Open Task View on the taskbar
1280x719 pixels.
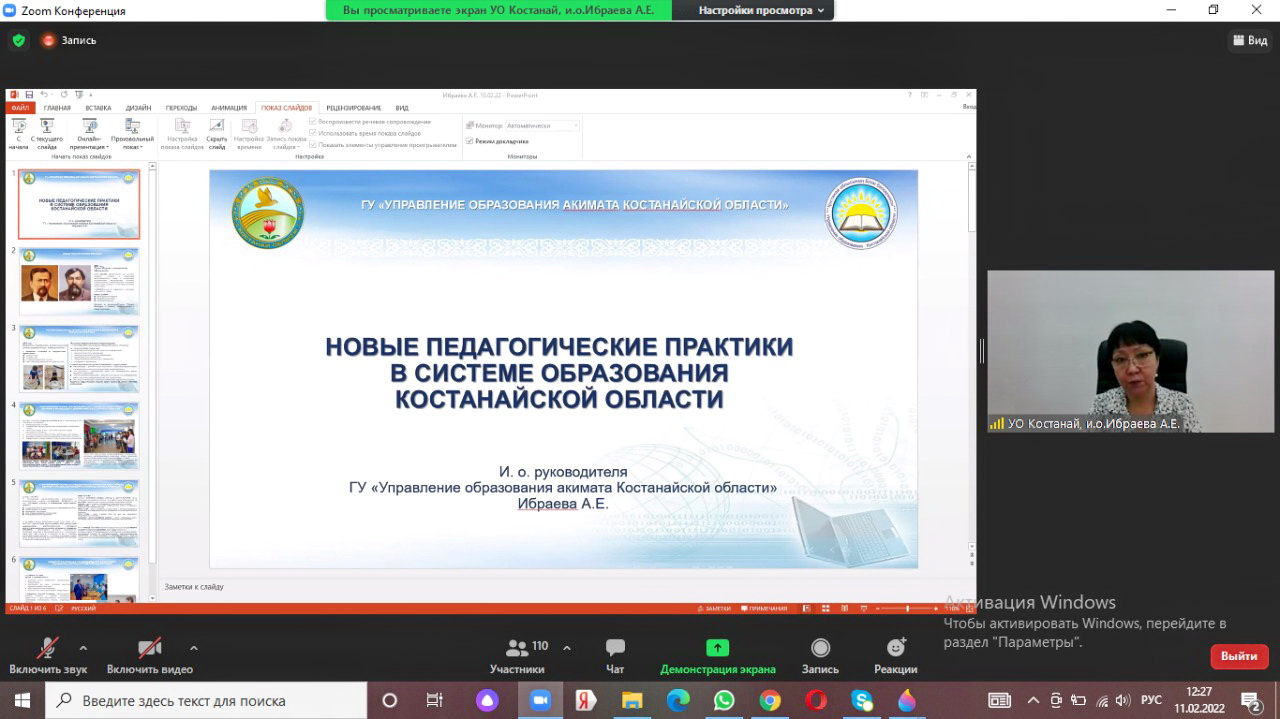(434, 700)
